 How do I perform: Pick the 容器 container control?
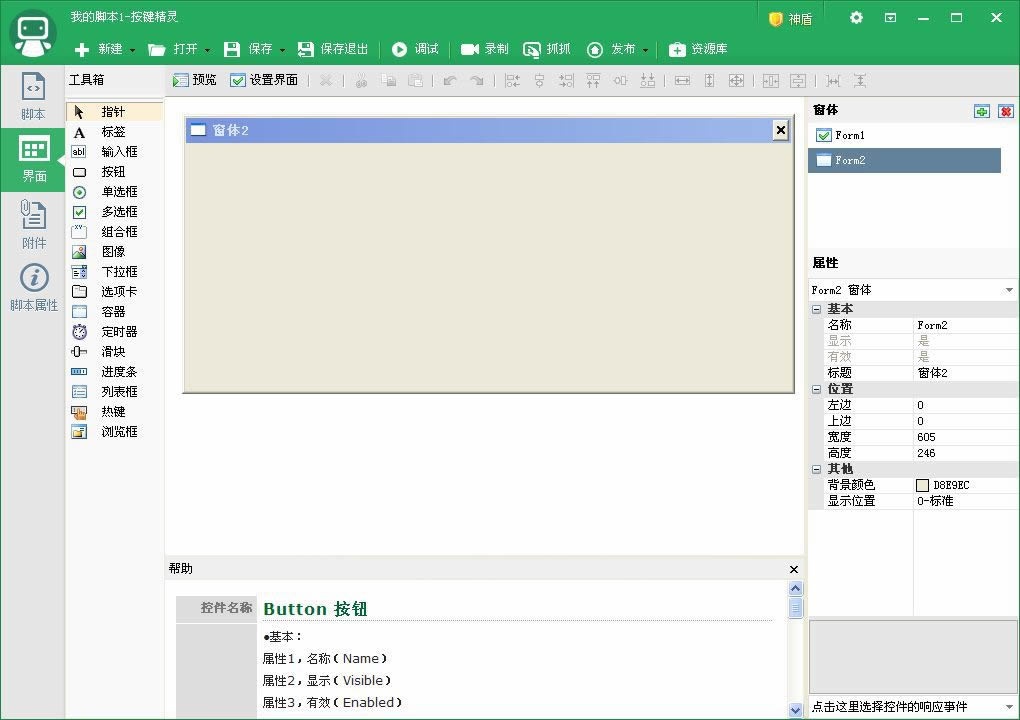coord(114,312)
